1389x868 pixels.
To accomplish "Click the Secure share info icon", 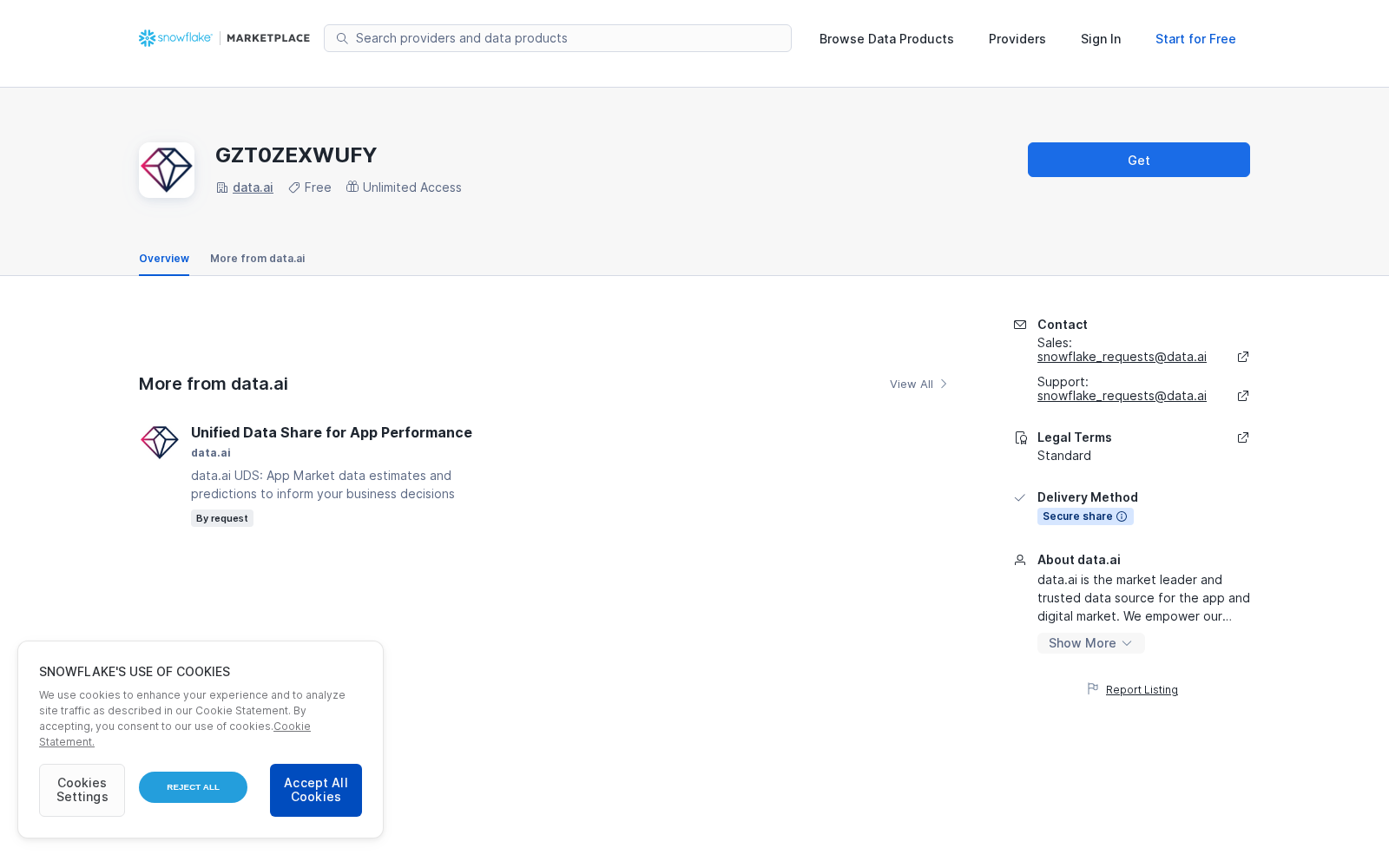I will click(1122, 516).
